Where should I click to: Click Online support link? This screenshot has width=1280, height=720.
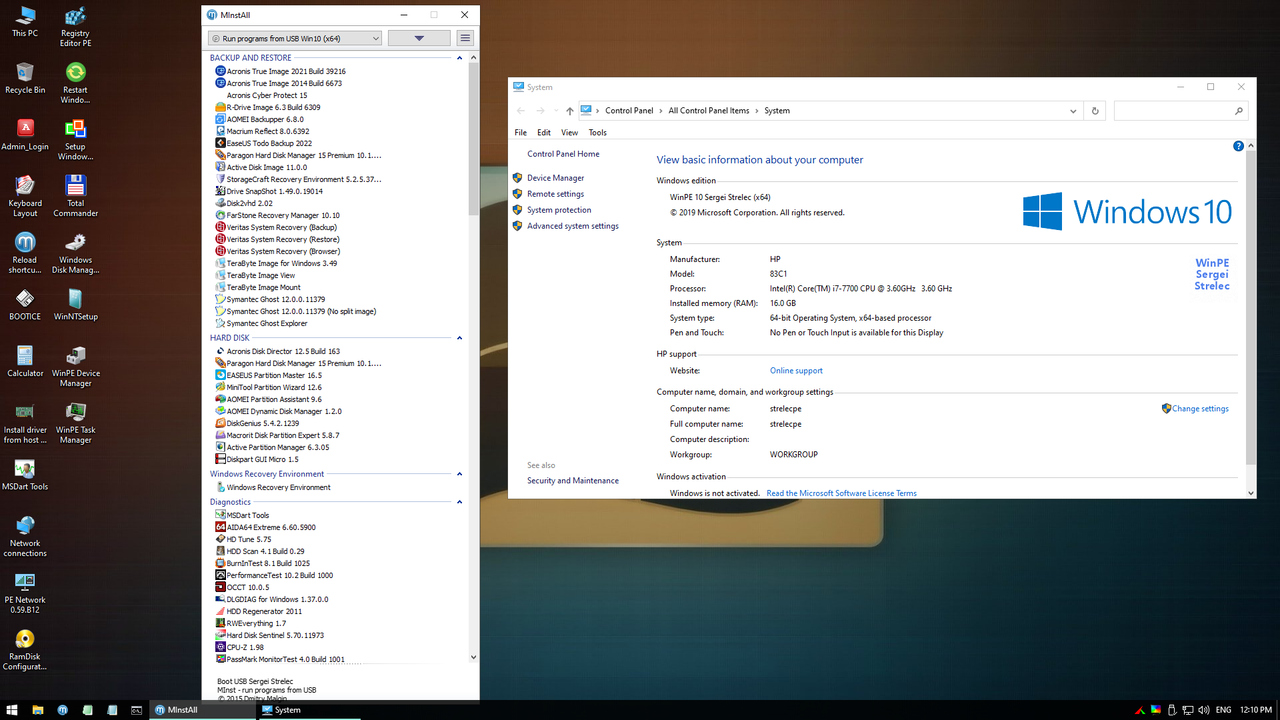click(796, 371)
